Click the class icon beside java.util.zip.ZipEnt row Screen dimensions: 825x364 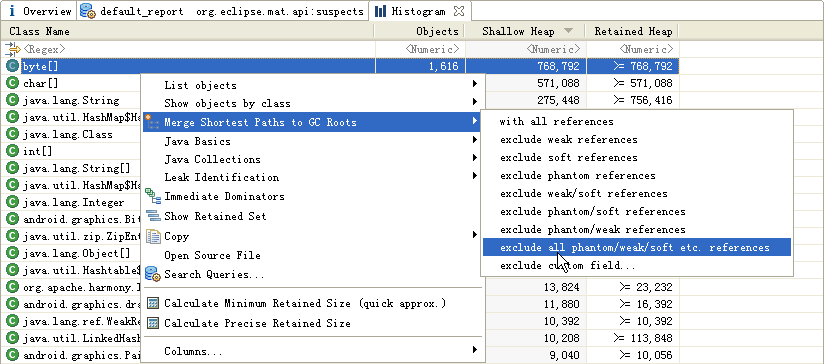click(x=13, y=236)
